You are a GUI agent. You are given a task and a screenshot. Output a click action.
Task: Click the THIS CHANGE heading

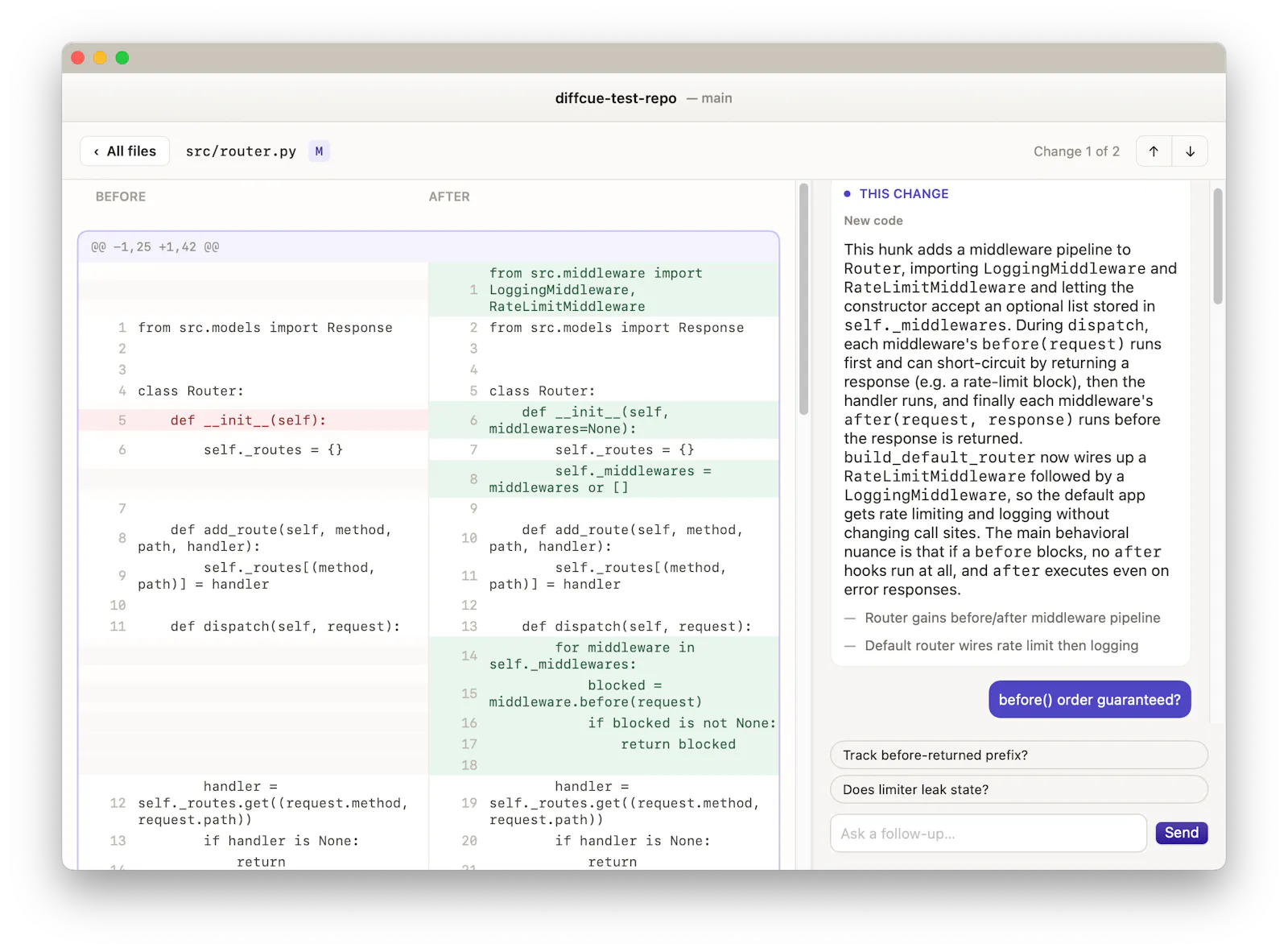(x=903, y=194)
